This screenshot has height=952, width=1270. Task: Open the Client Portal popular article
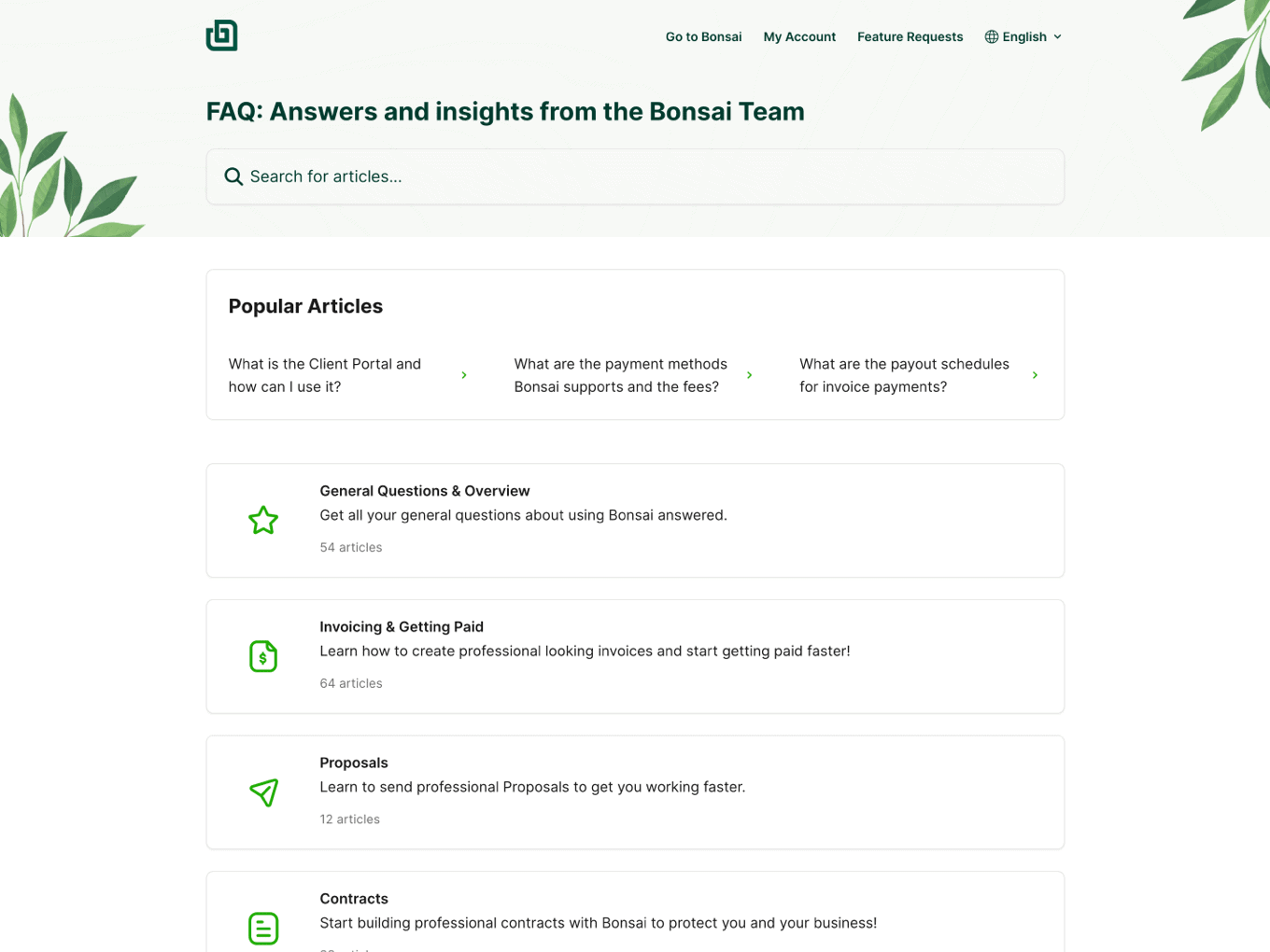tap(325, 375)
